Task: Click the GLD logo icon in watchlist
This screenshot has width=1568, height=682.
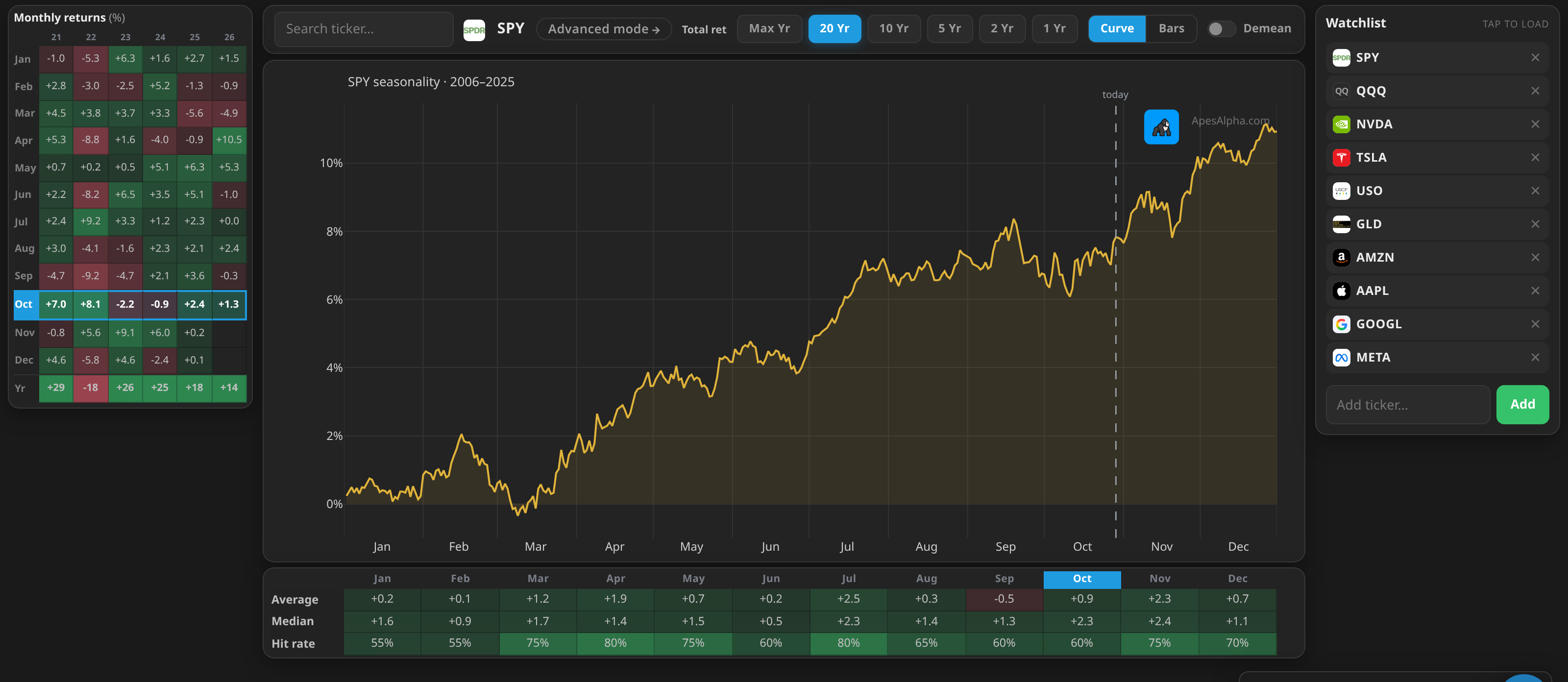Action: [x=1341, y=224]
